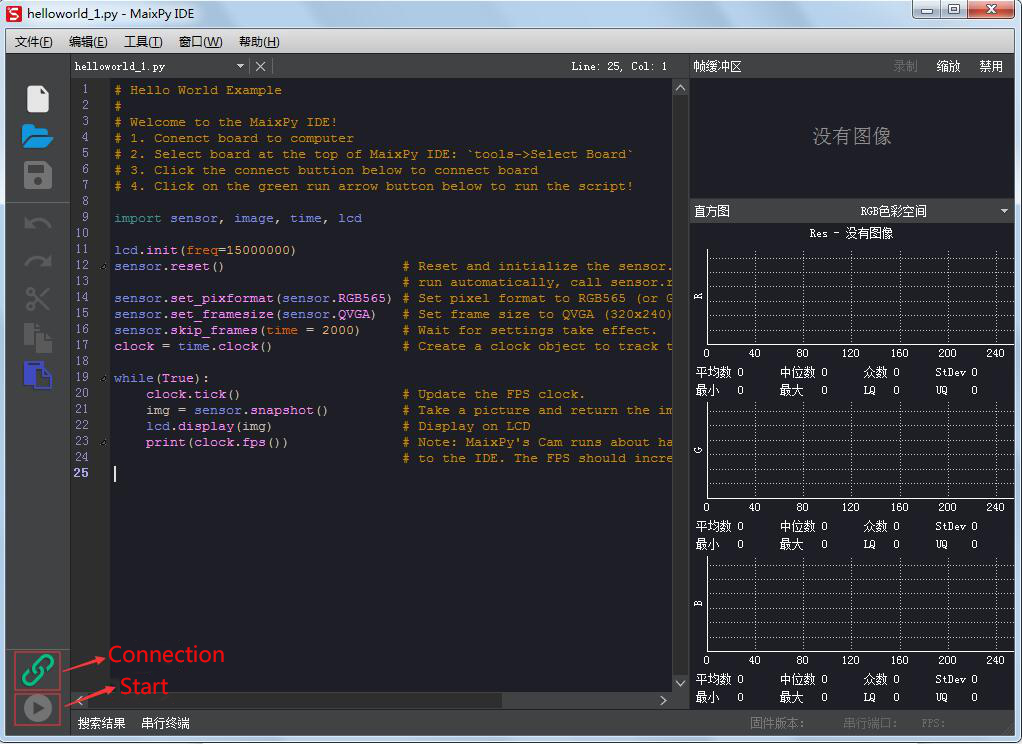Connect to the board with the green link icon
The image size is (1022, 744).
[x=38, y=670]
